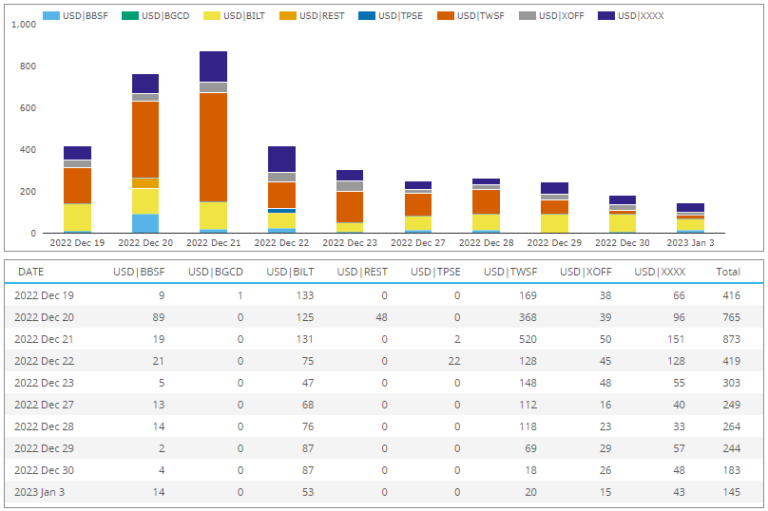Toggle the USD|XOFF series in the legend
The height and width of the screenshot is (511, 768).
click(x=551, y=16)
